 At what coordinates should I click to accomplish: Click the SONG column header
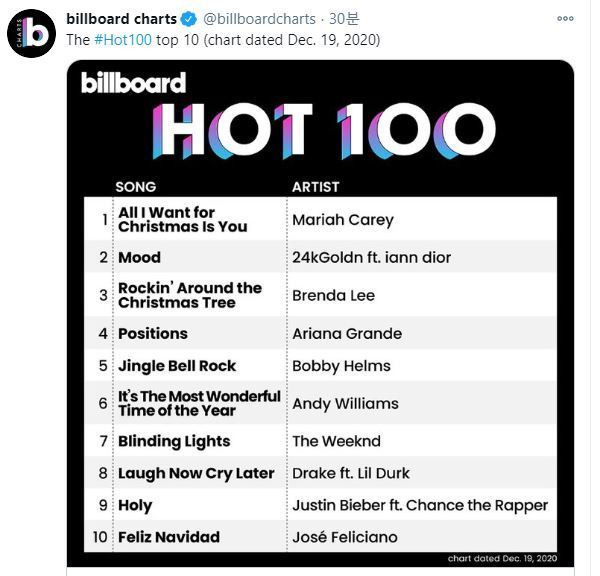coord(136,186)
